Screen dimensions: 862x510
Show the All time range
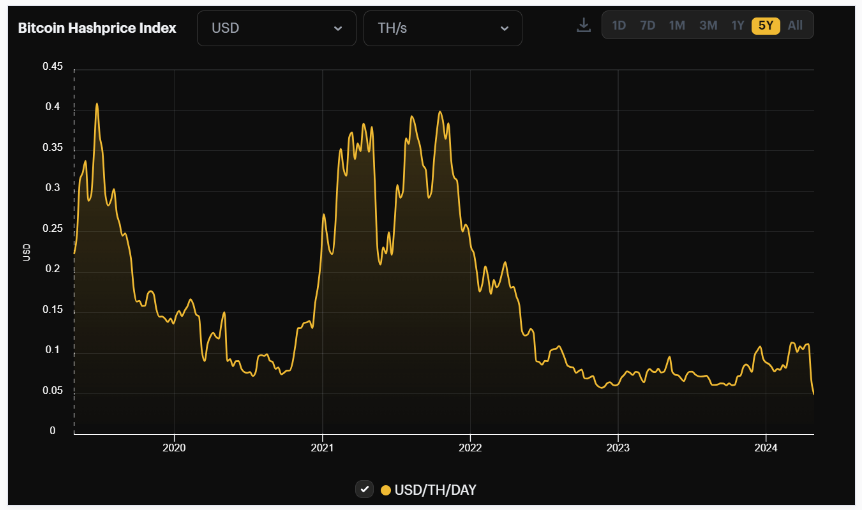pos(795,25)
